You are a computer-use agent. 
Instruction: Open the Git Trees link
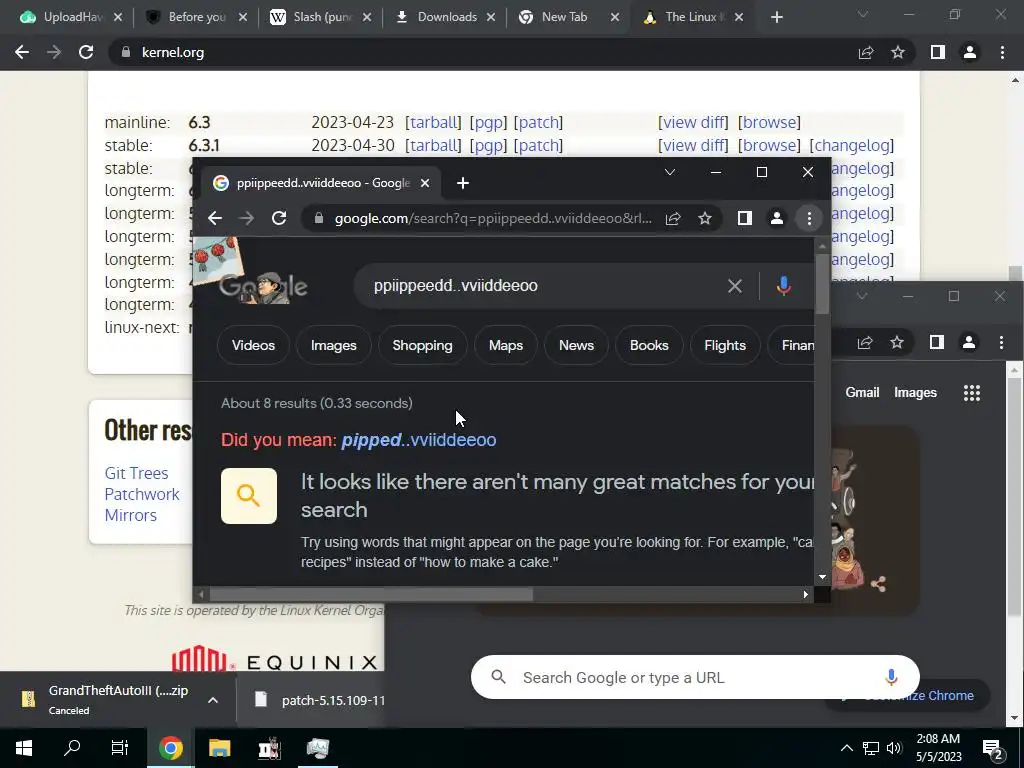136,473
